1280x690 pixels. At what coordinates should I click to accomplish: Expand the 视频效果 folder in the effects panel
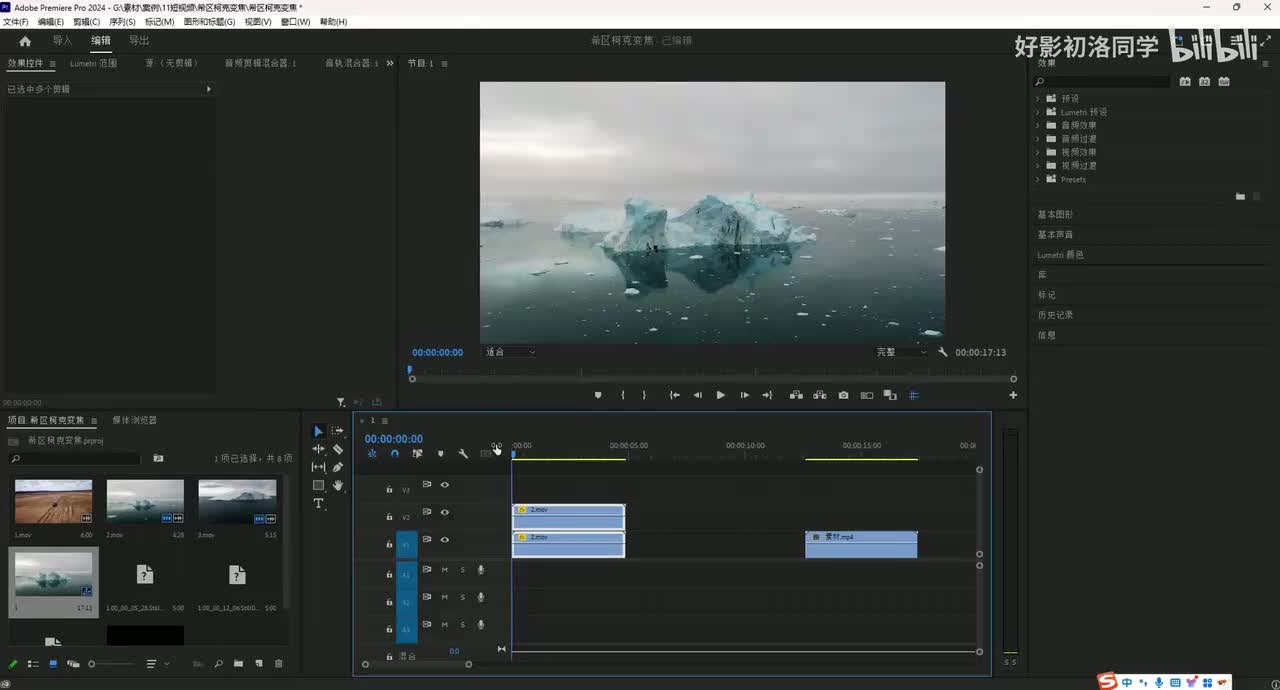[1038, 152]
